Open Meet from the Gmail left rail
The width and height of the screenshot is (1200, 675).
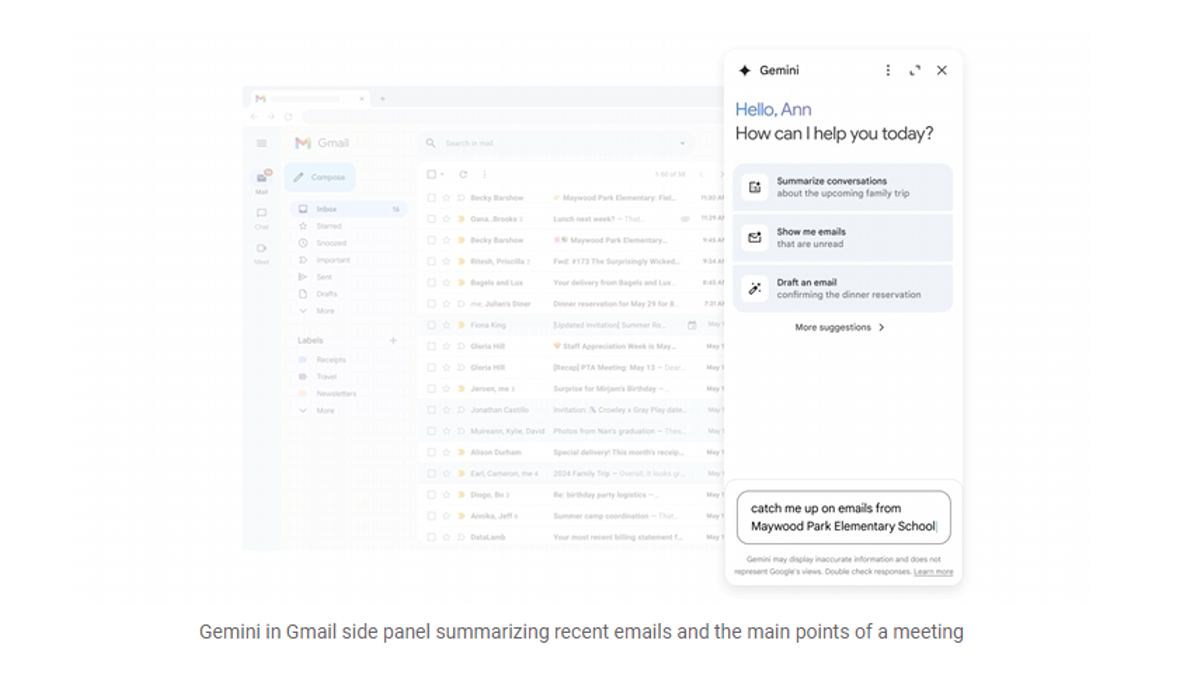click(x=262, y=249)
